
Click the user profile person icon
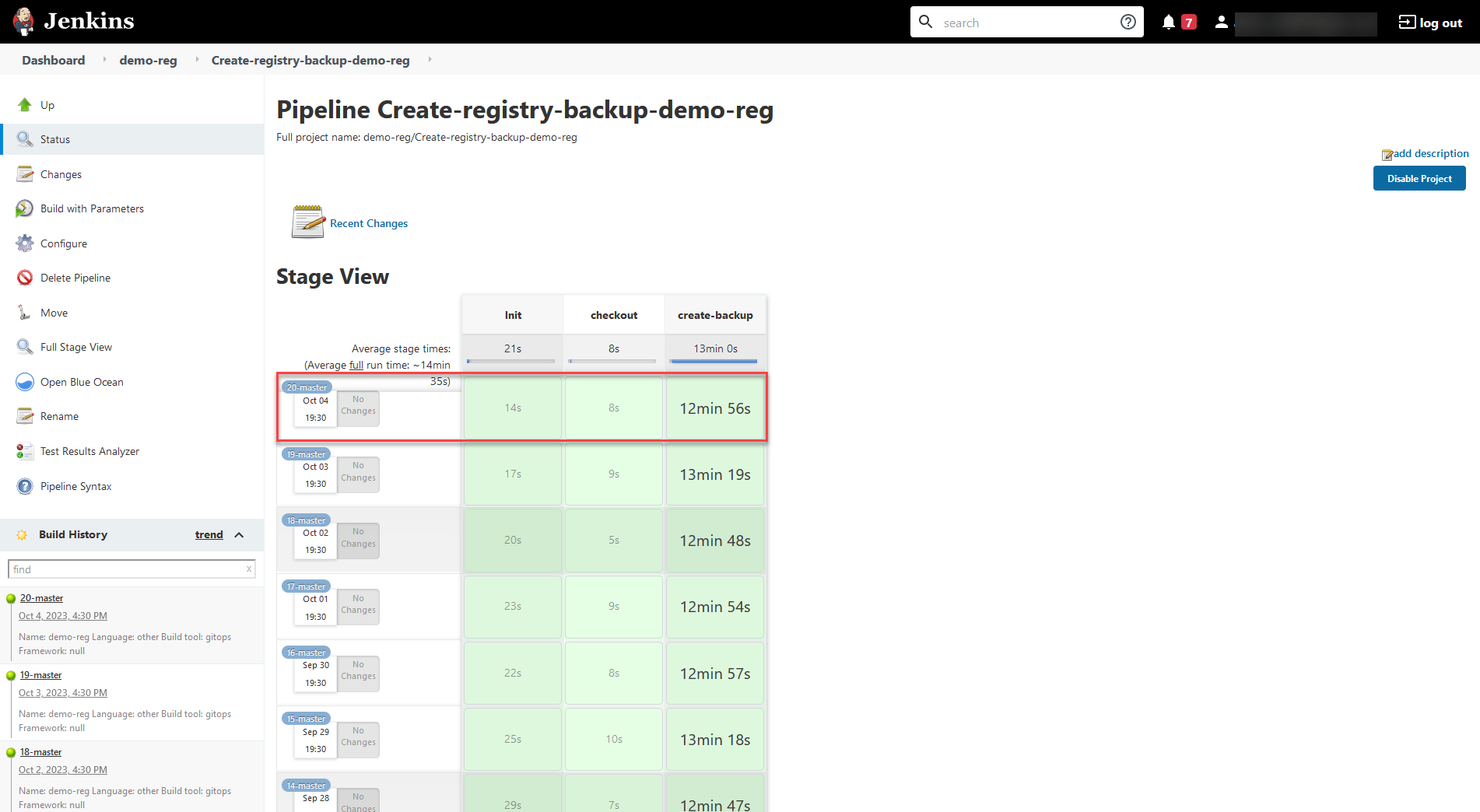pos(1221,22)
